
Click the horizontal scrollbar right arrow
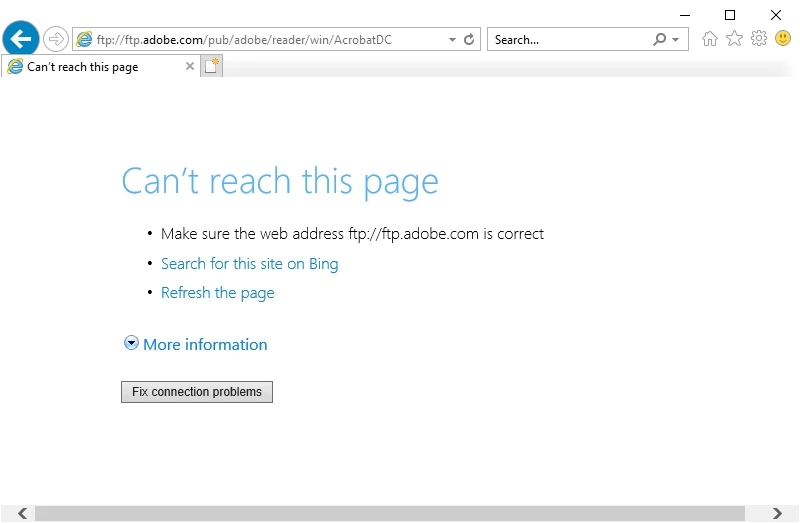[777, 513]
